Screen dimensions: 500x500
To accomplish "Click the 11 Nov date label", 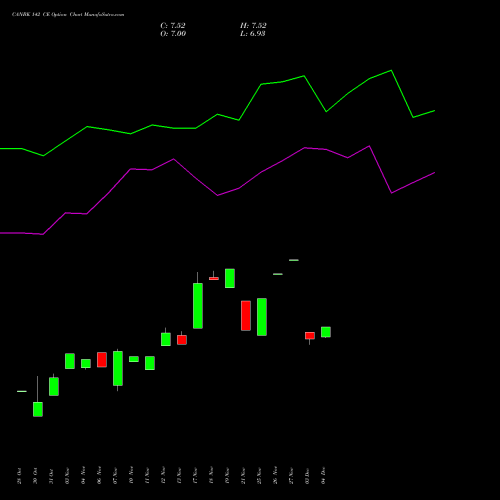I will (x=147, y=475).
